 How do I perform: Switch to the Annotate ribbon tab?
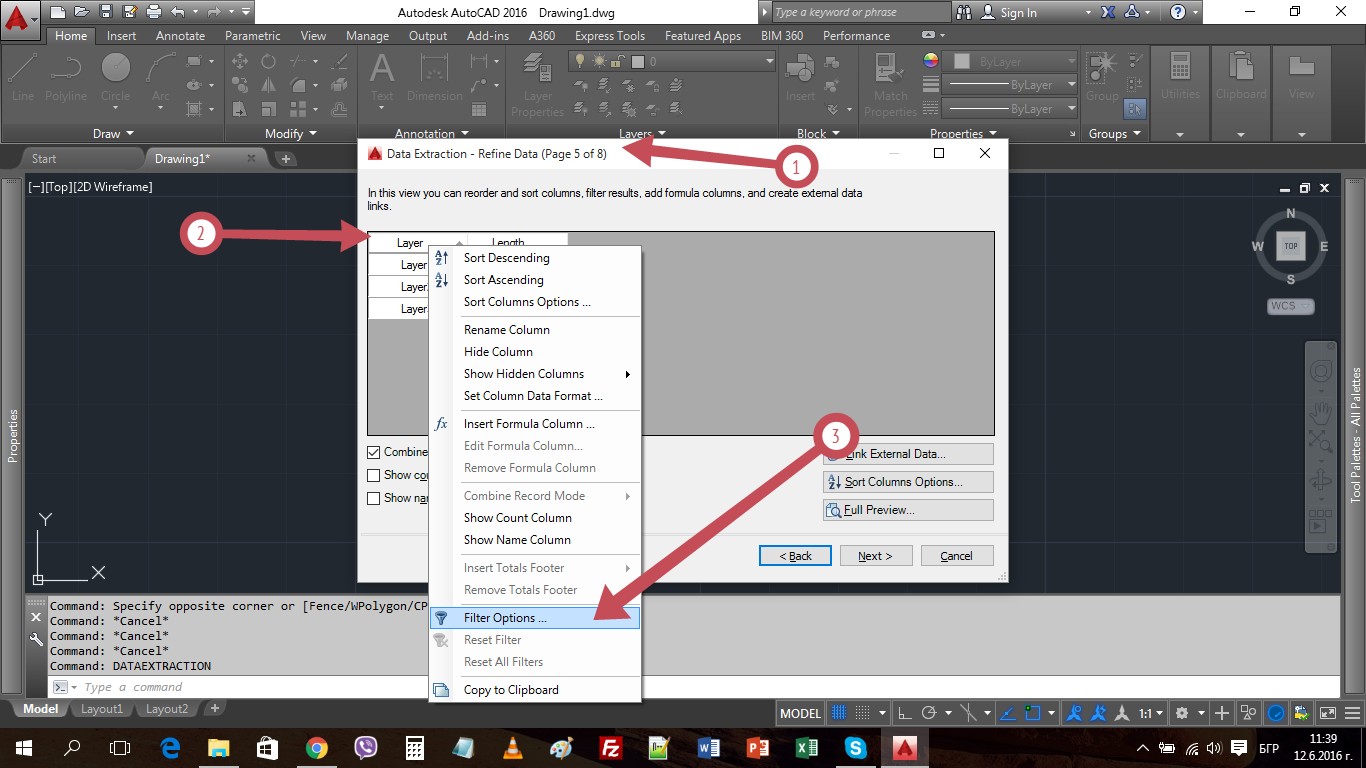180,36
